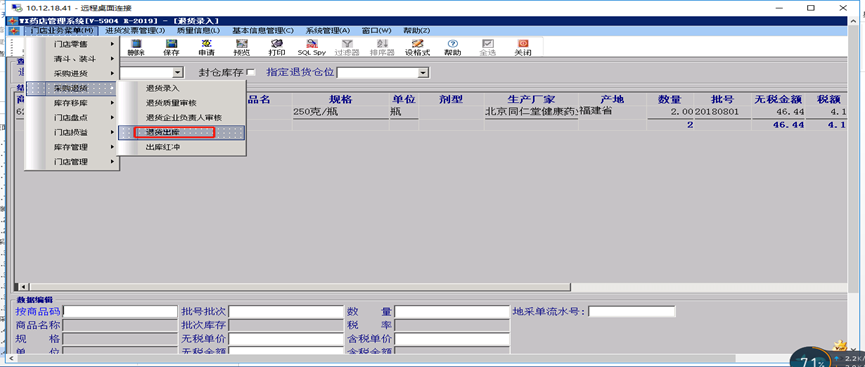865x367 pixels.
Task: Select 退货质量审核 submenu item
Action: click(171, 103)
